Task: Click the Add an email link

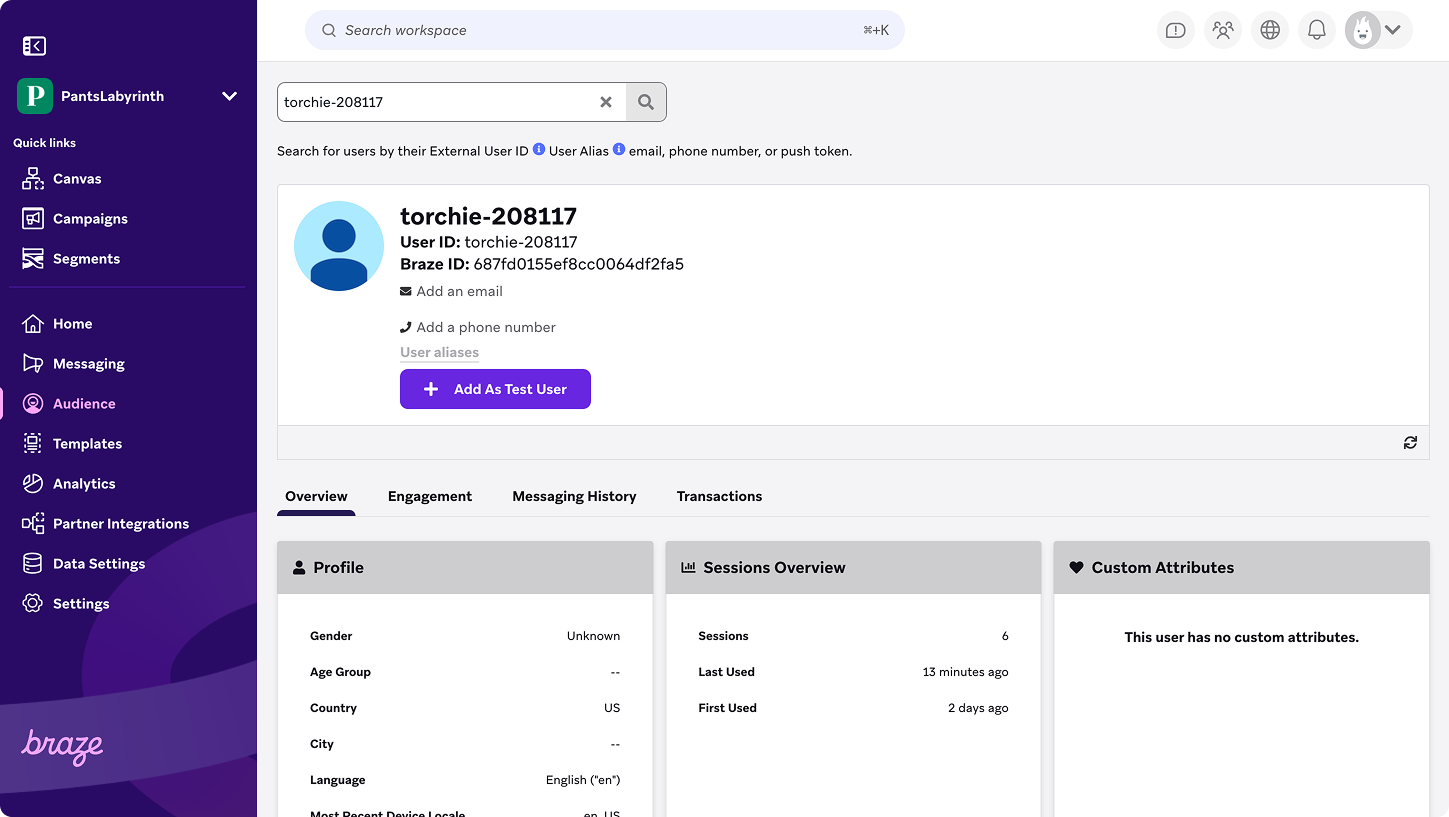Action: pyautogui.click(x=451, y=291)
